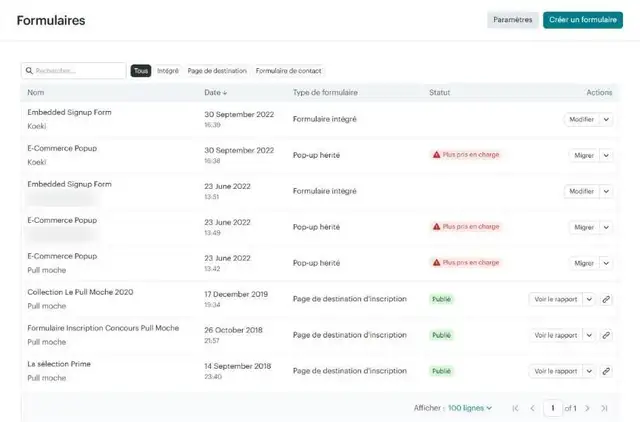Copy link for Collection Le Pull Moche 2020
The image size is (640, 422).
coord(606,299)
